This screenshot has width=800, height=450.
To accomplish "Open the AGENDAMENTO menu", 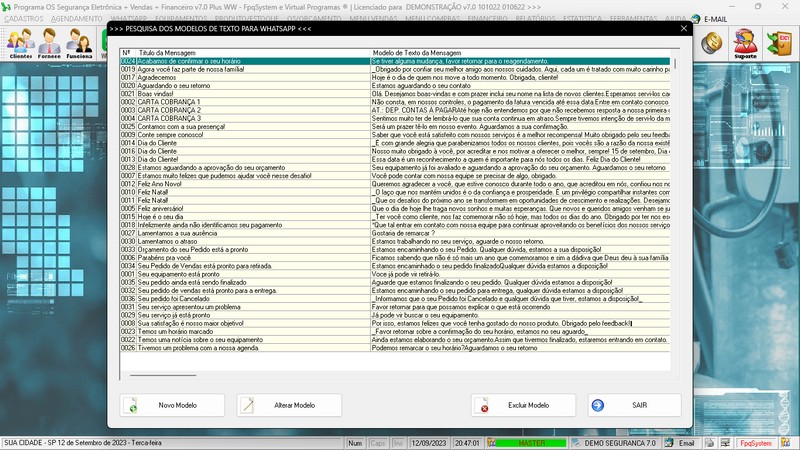I will point(77,19).
